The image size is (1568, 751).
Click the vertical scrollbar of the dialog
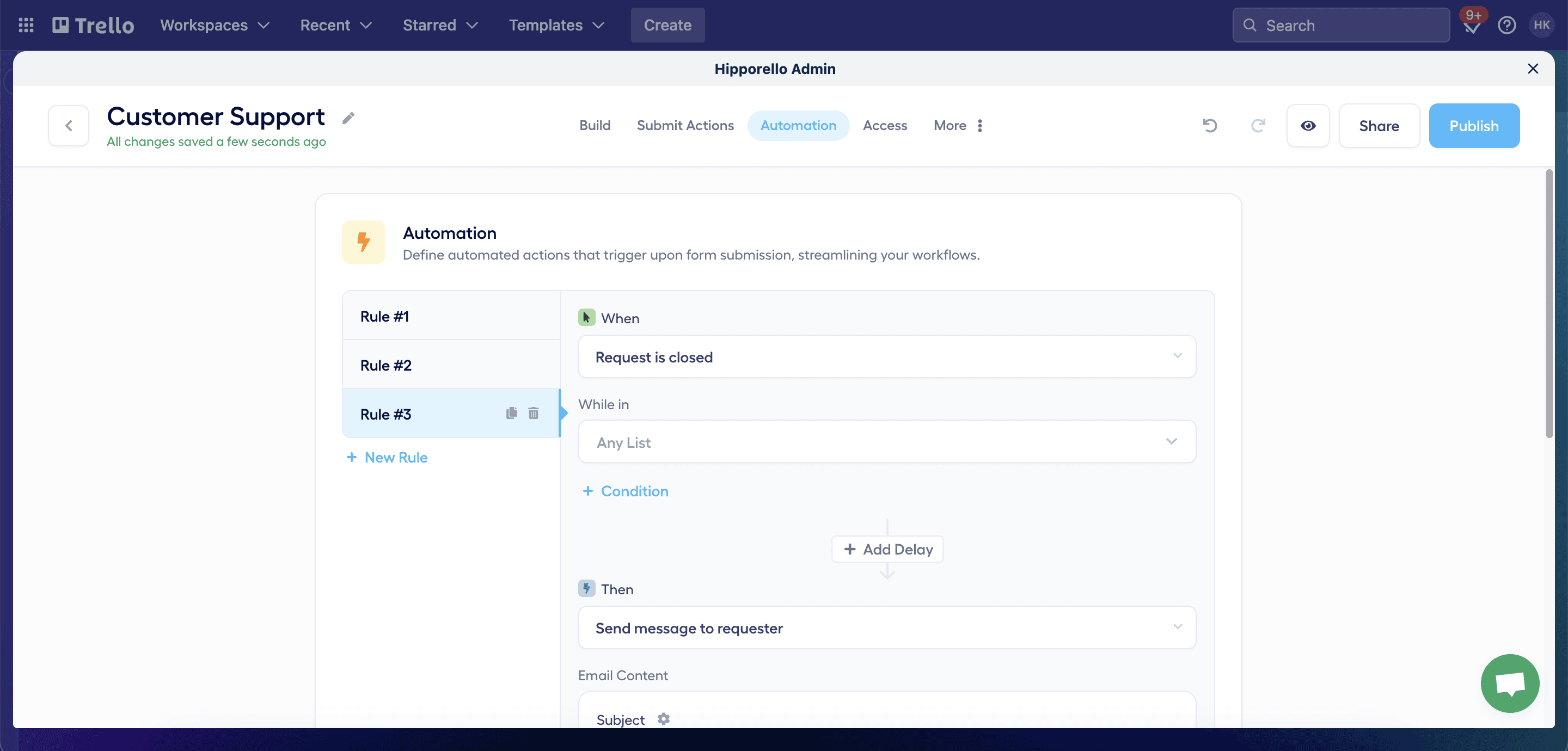pos(1548,304)
